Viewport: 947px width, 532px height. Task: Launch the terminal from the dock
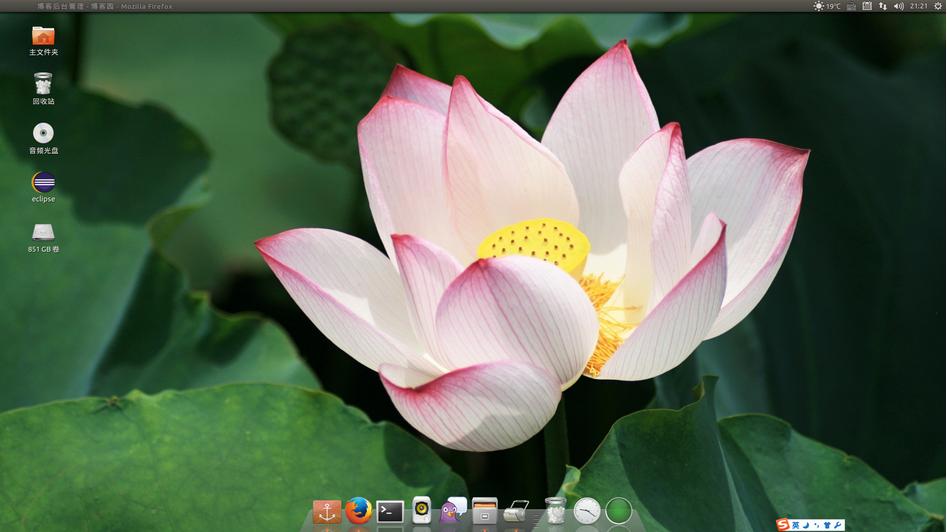pos(390,512)
